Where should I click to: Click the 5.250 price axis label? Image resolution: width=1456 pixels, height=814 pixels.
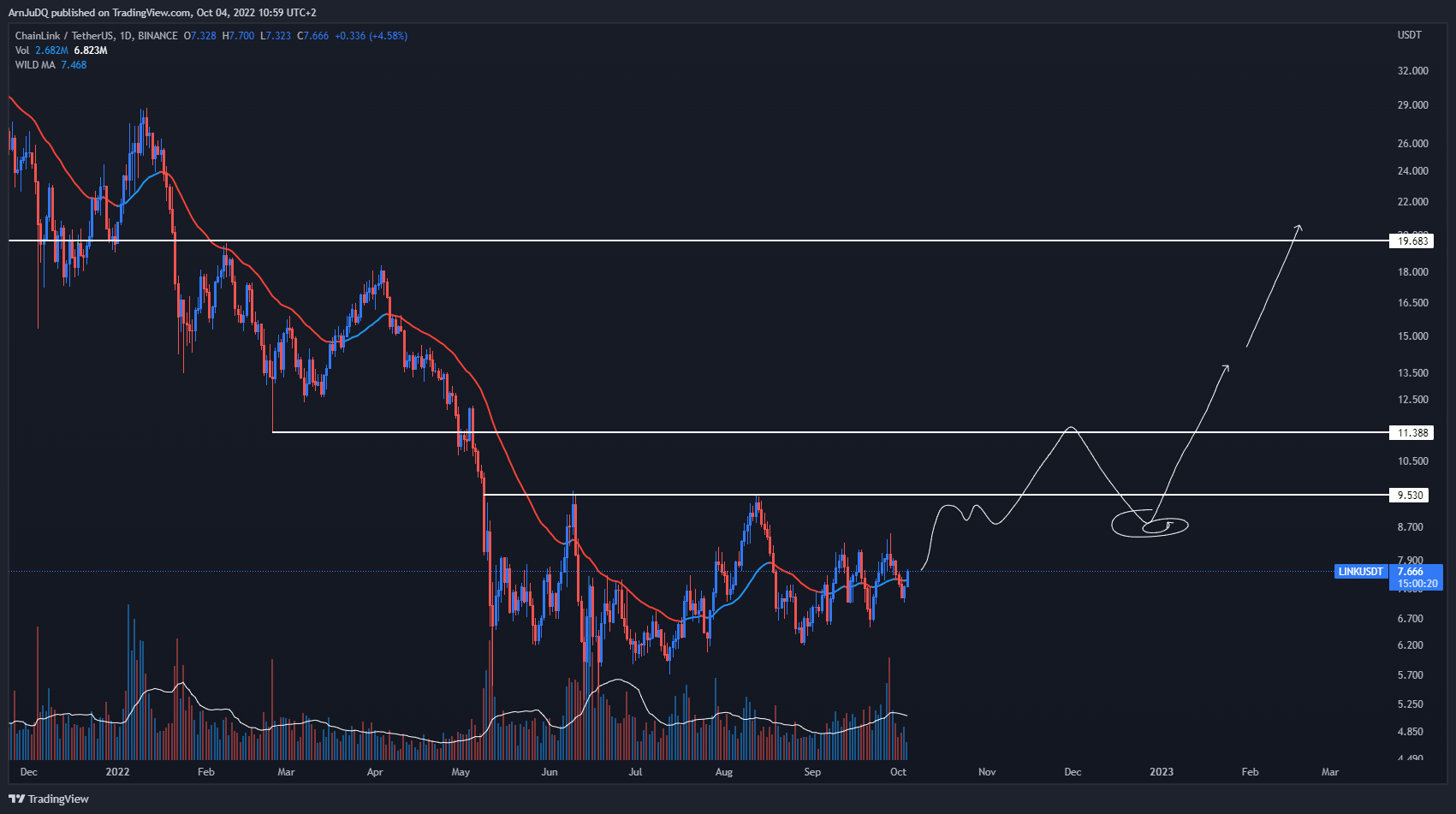click(x=1410, y=704)
